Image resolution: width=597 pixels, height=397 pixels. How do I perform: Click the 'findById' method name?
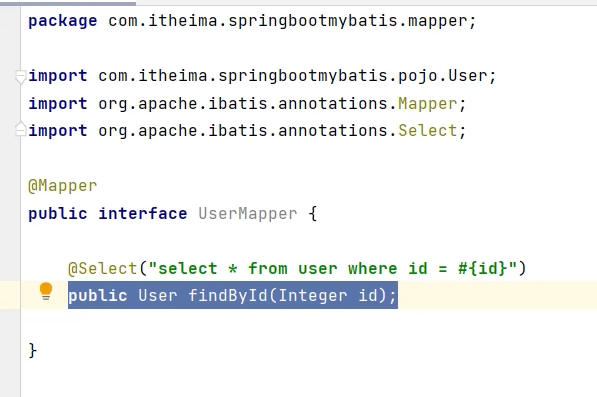228,295
